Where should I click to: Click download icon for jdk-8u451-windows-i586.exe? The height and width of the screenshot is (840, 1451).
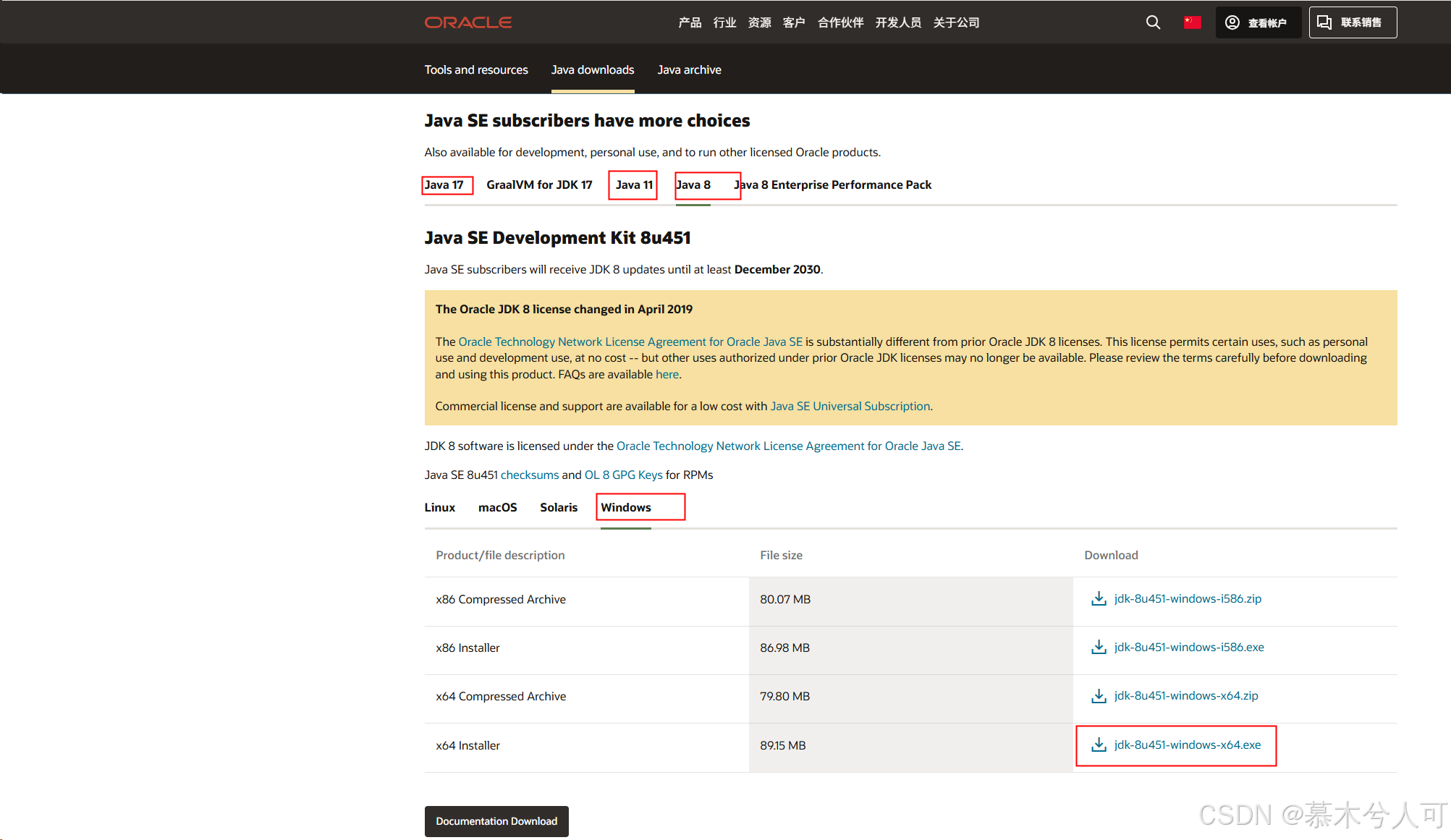click(x=1099, y=648)
